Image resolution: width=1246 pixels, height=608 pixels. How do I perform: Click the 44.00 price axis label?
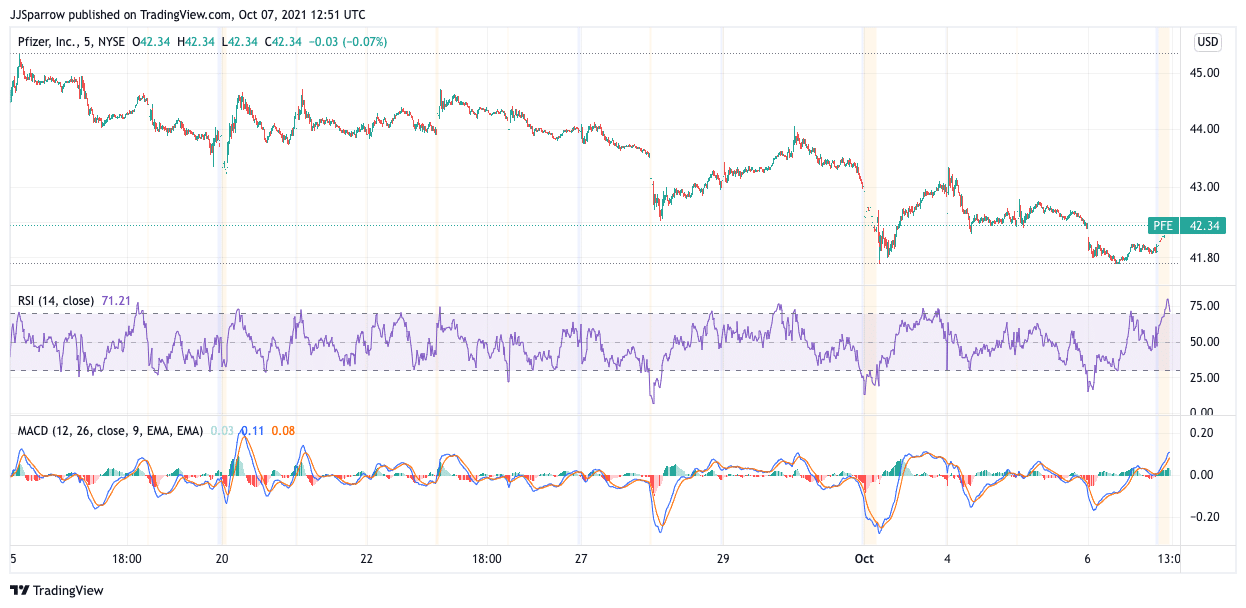[x=1205, y=129]
